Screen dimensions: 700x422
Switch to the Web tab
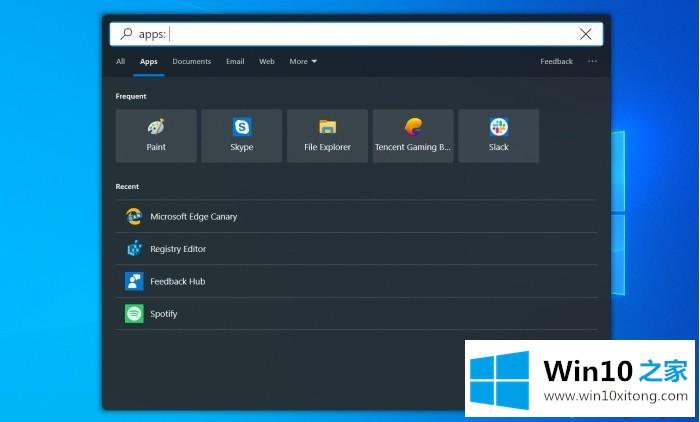[267, 61]
